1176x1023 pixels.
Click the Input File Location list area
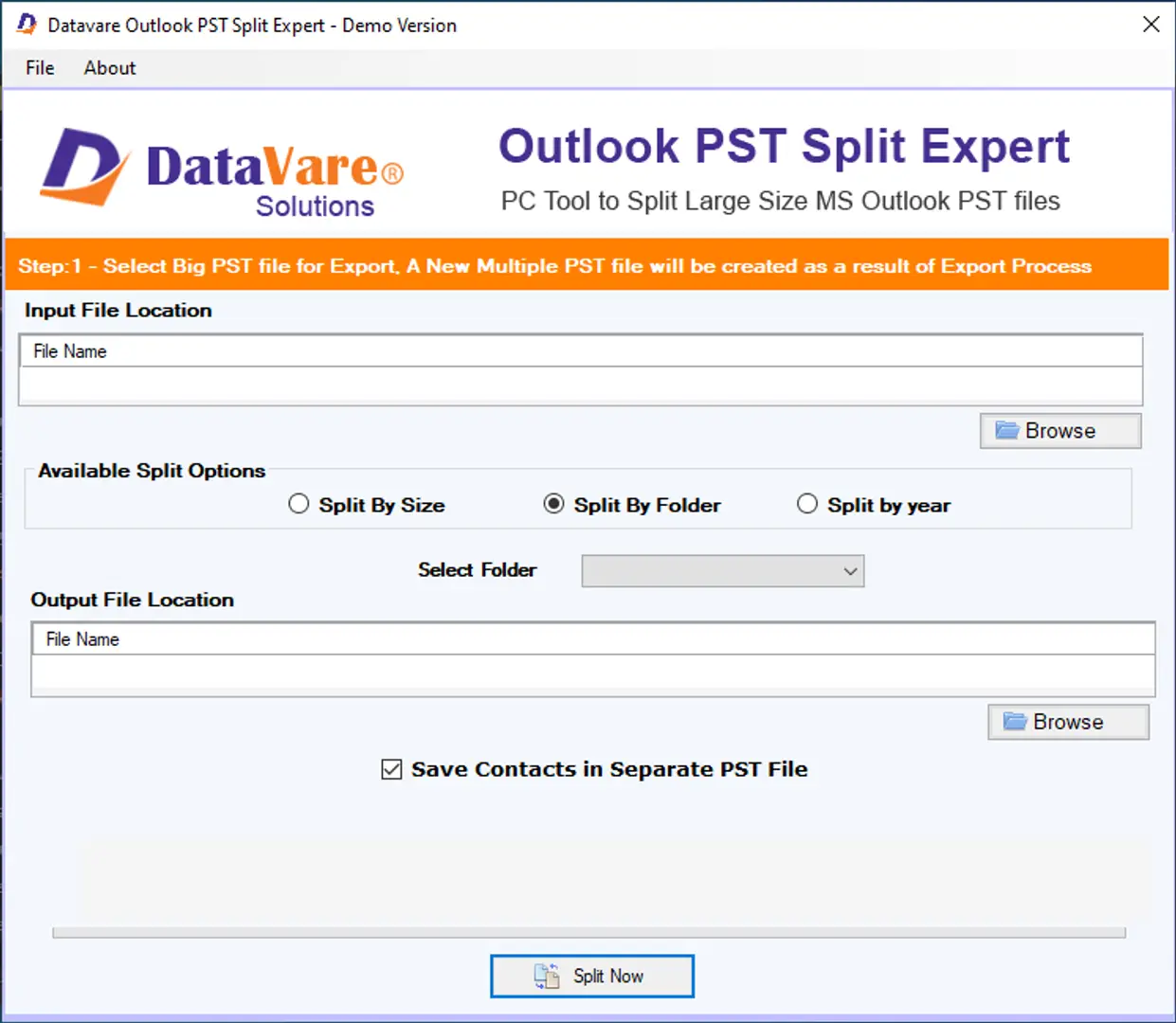coord(580,386)
